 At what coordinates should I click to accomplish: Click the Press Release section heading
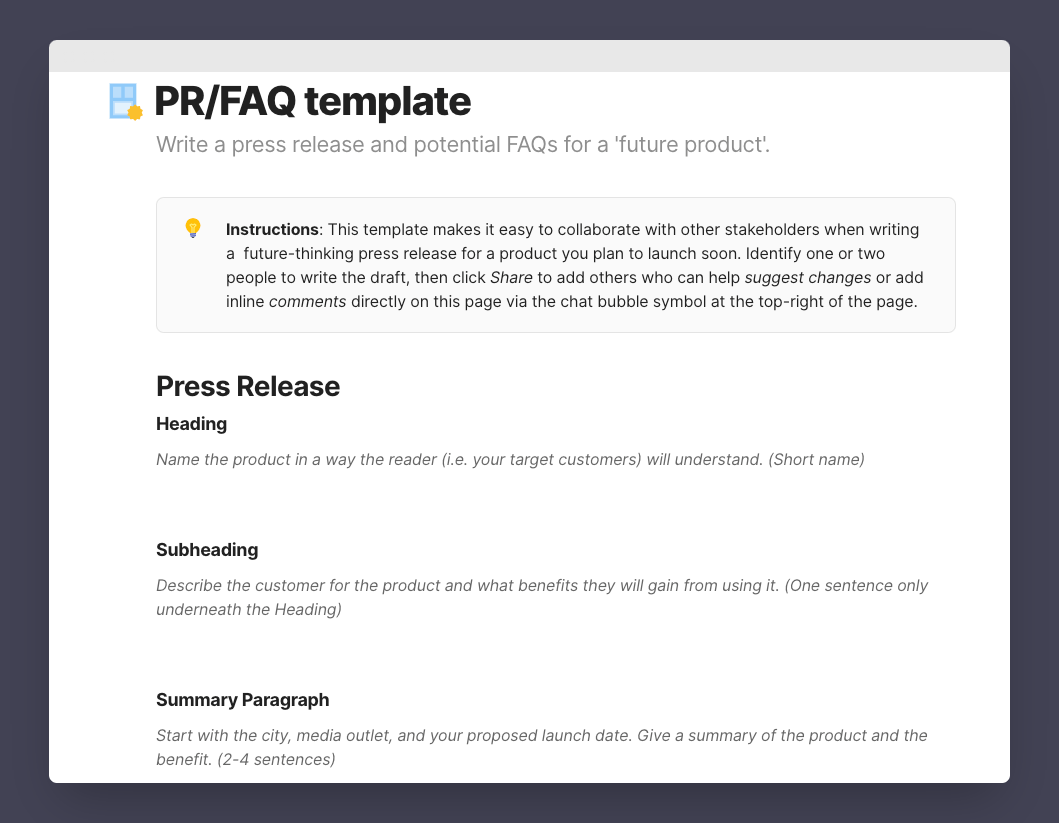(248, 386)
